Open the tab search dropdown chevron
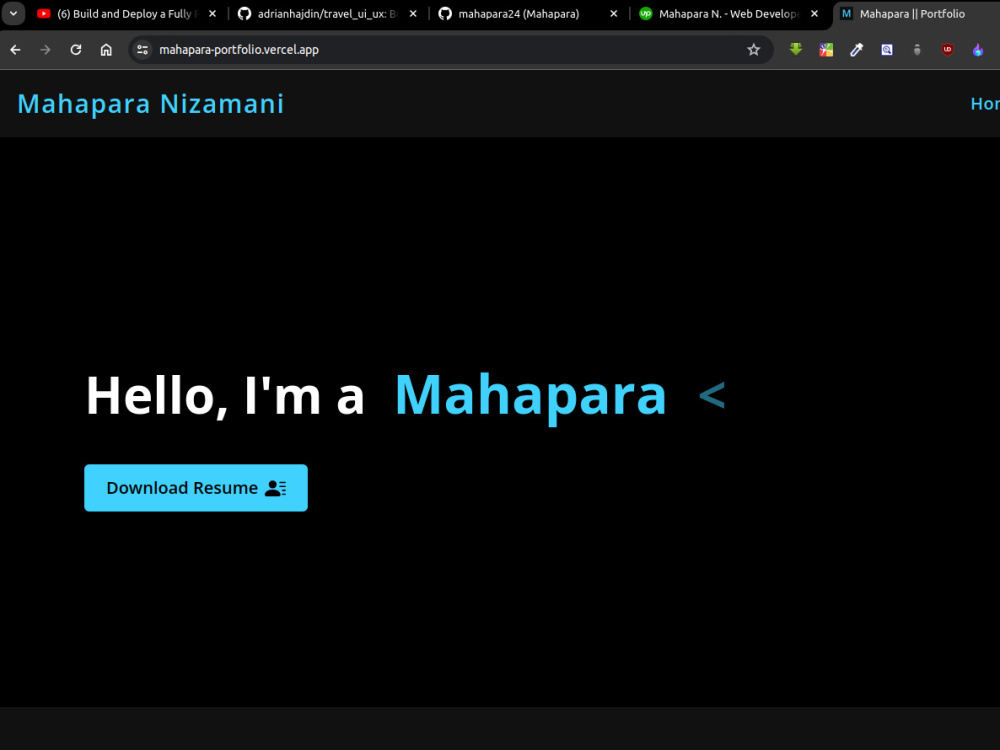This screenshot has width=1000, height=750. [13, 13]
